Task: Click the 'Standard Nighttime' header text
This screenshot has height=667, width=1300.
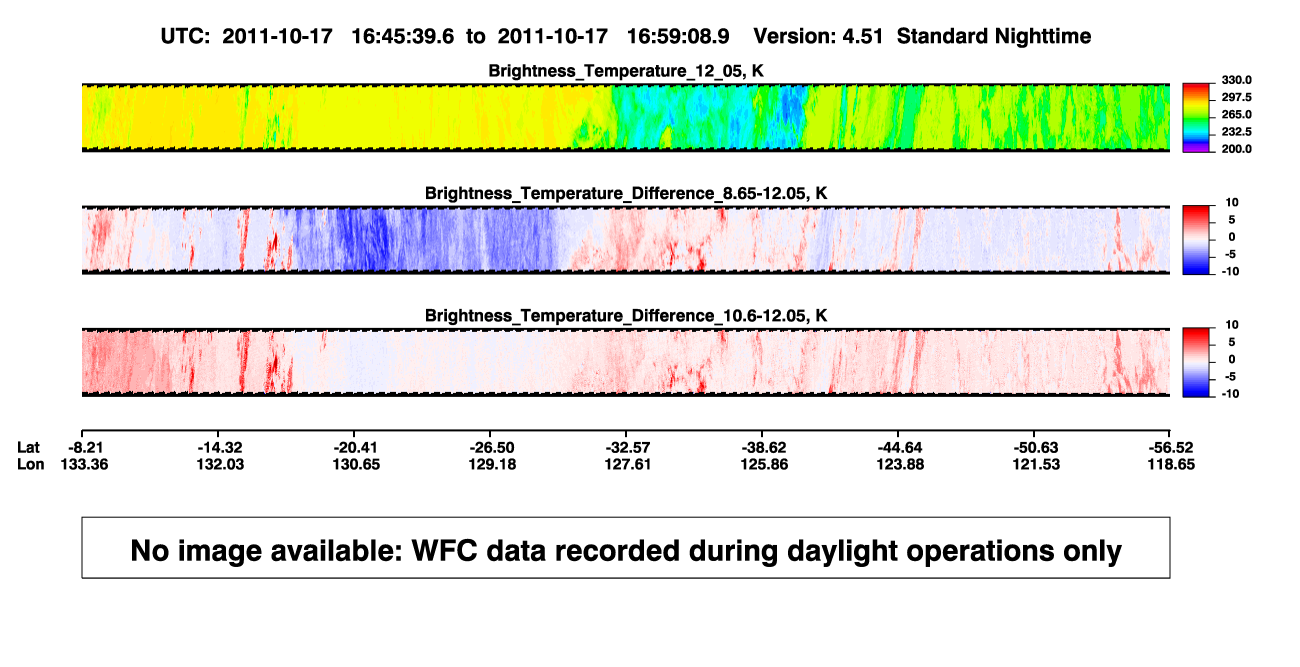Action: pyautogui.click(x=994, y=36)
